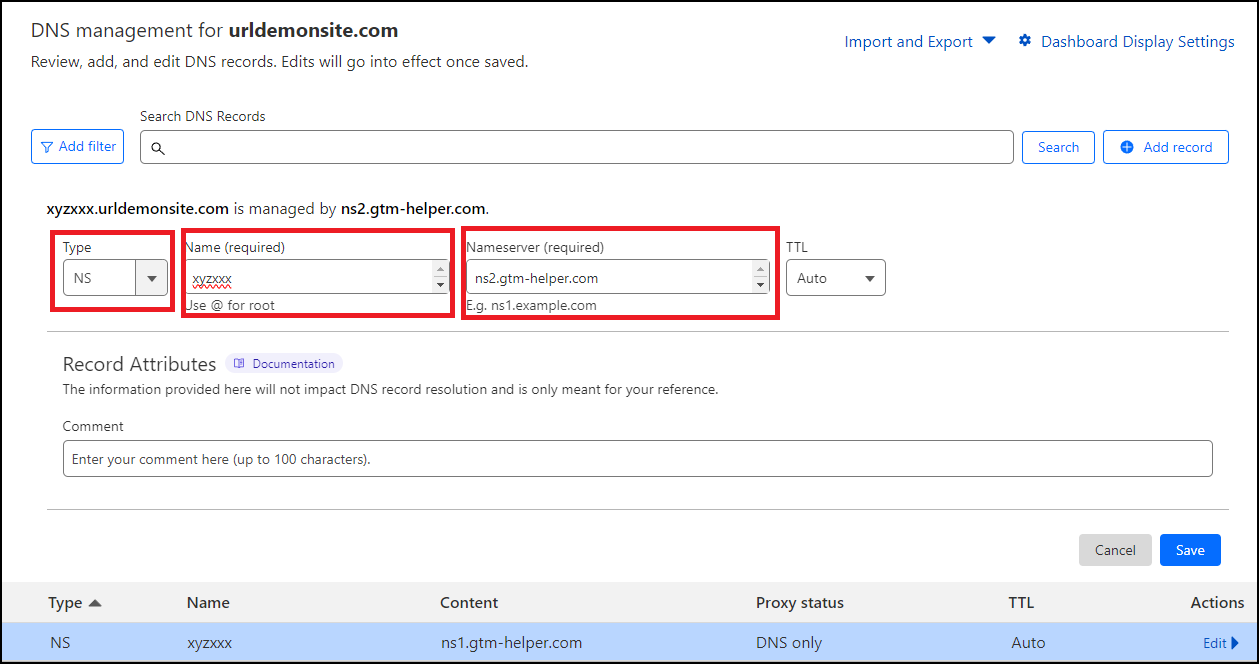
Task: Click the Documentation book icon
Action: [x=239, y=364]
